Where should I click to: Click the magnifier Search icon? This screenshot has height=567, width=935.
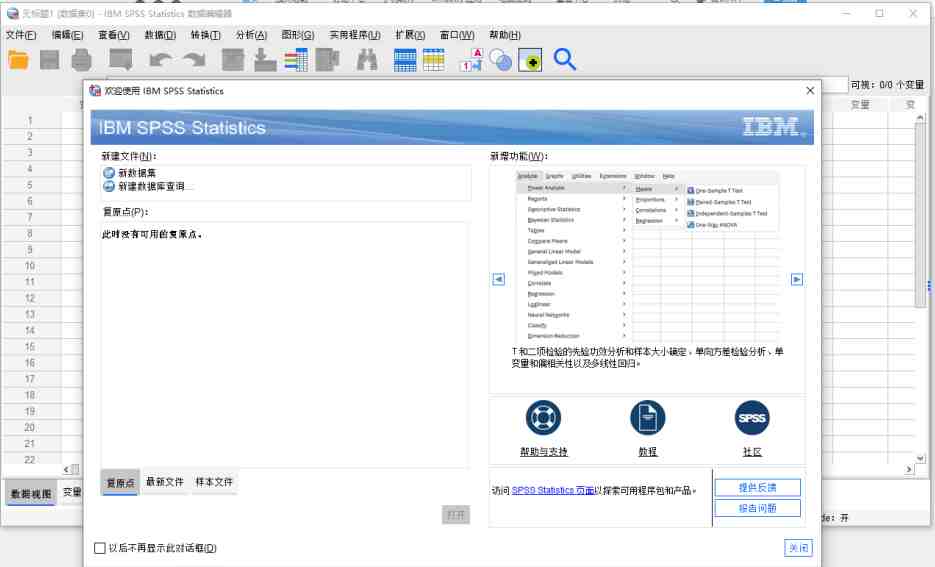tap(564, 60)
